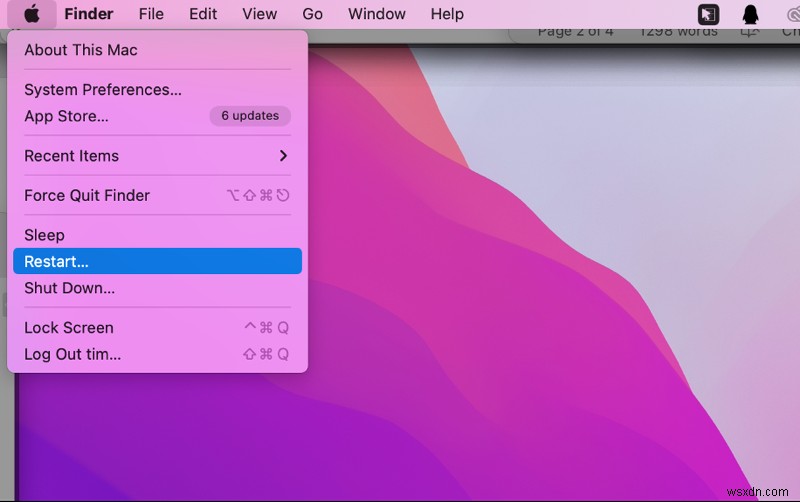Open the Apple menu icon
The height and width of the screenshot is (502, 800).
click(32, 14)
